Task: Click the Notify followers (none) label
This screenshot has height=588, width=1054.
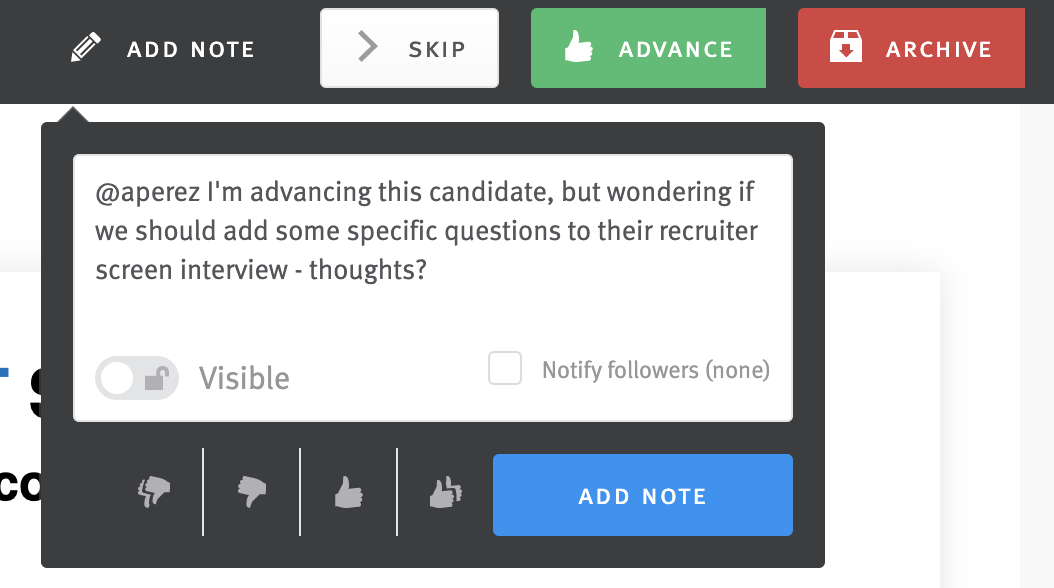Action: pos(655,369)
